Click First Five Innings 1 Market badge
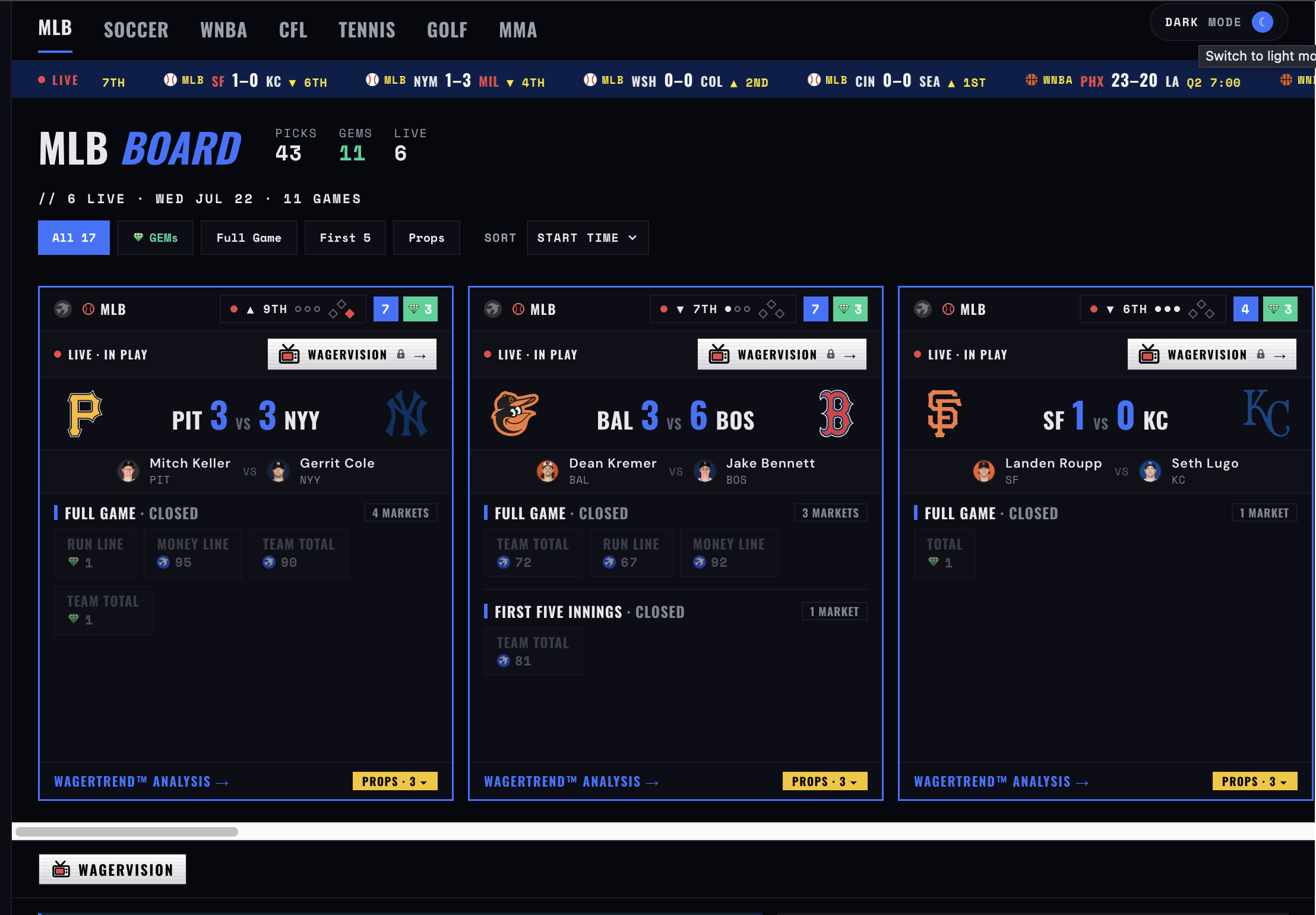This screenshot has width=1316, height=915. click(x=834, y=611)
